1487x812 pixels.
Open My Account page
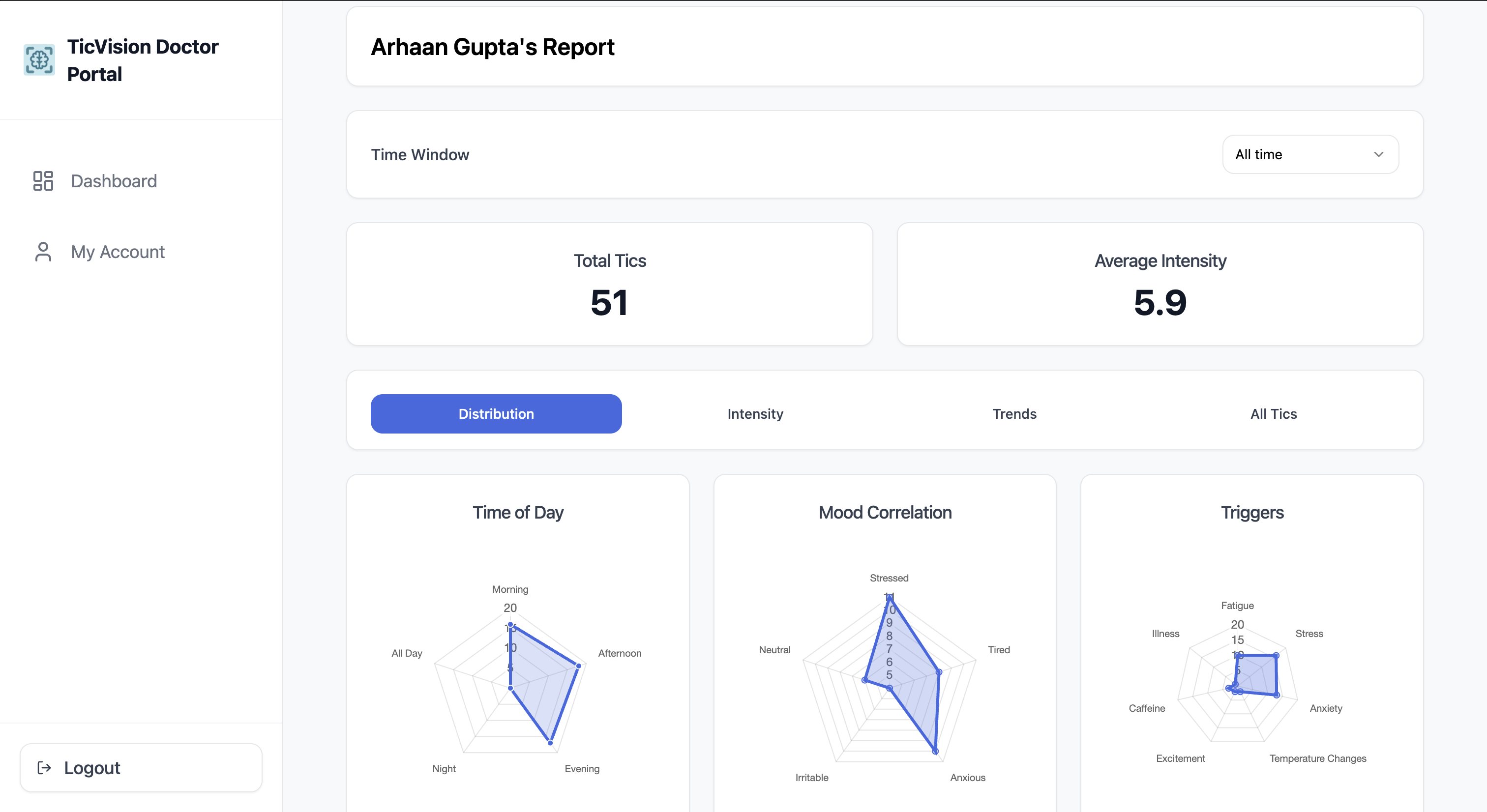tap(118, 252)
